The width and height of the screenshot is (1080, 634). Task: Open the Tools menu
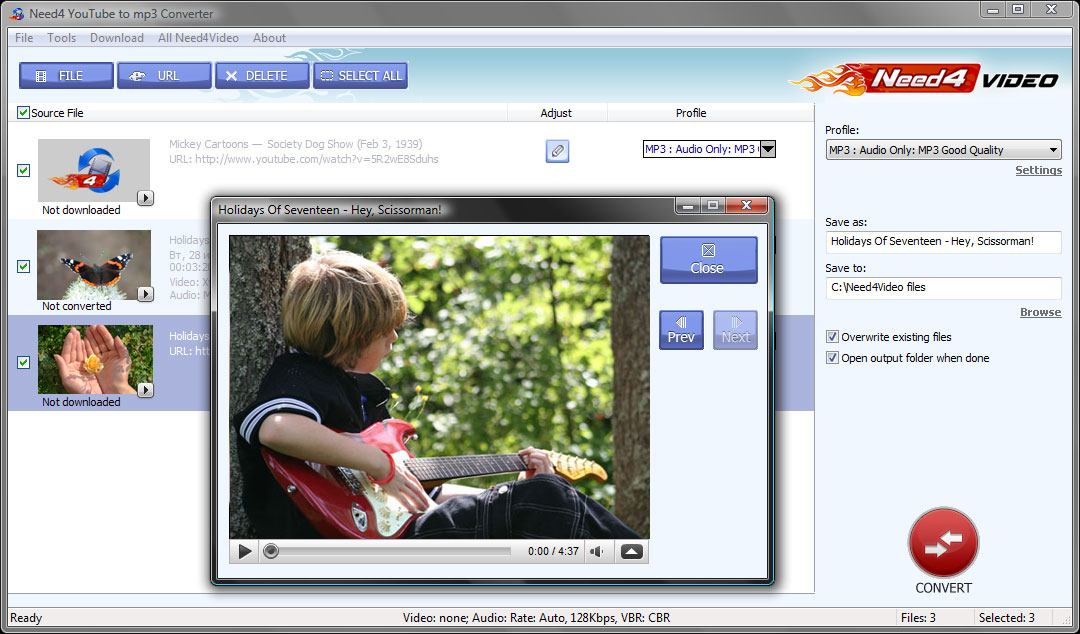(x=61, y=38)
